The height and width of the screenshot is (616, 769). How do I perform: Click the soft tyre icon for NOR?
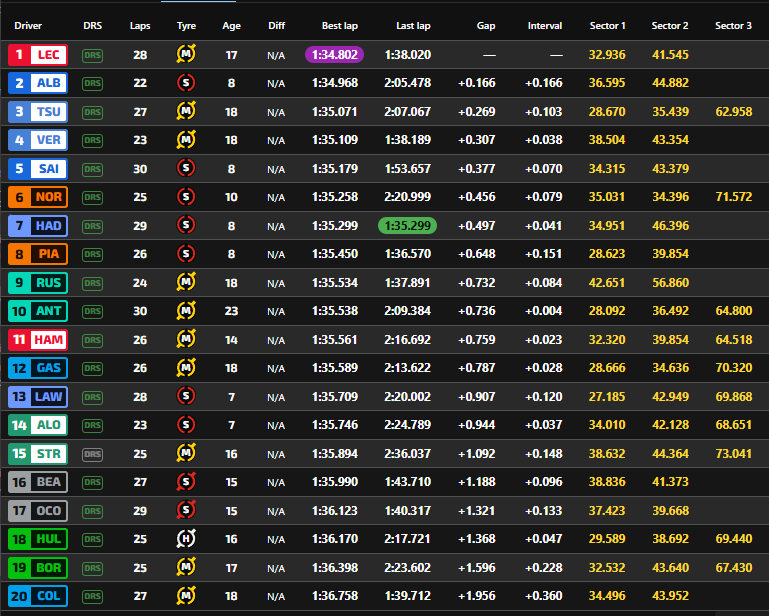click(186, 197)
